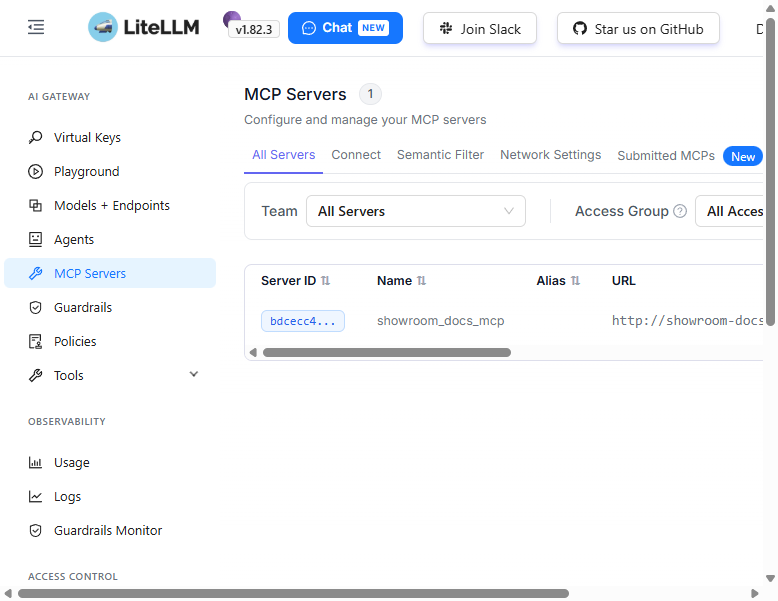The height and width of the screenshot is (601, 778).
Task: Click the Agents robot icon
Action: [x=35, y=240]
